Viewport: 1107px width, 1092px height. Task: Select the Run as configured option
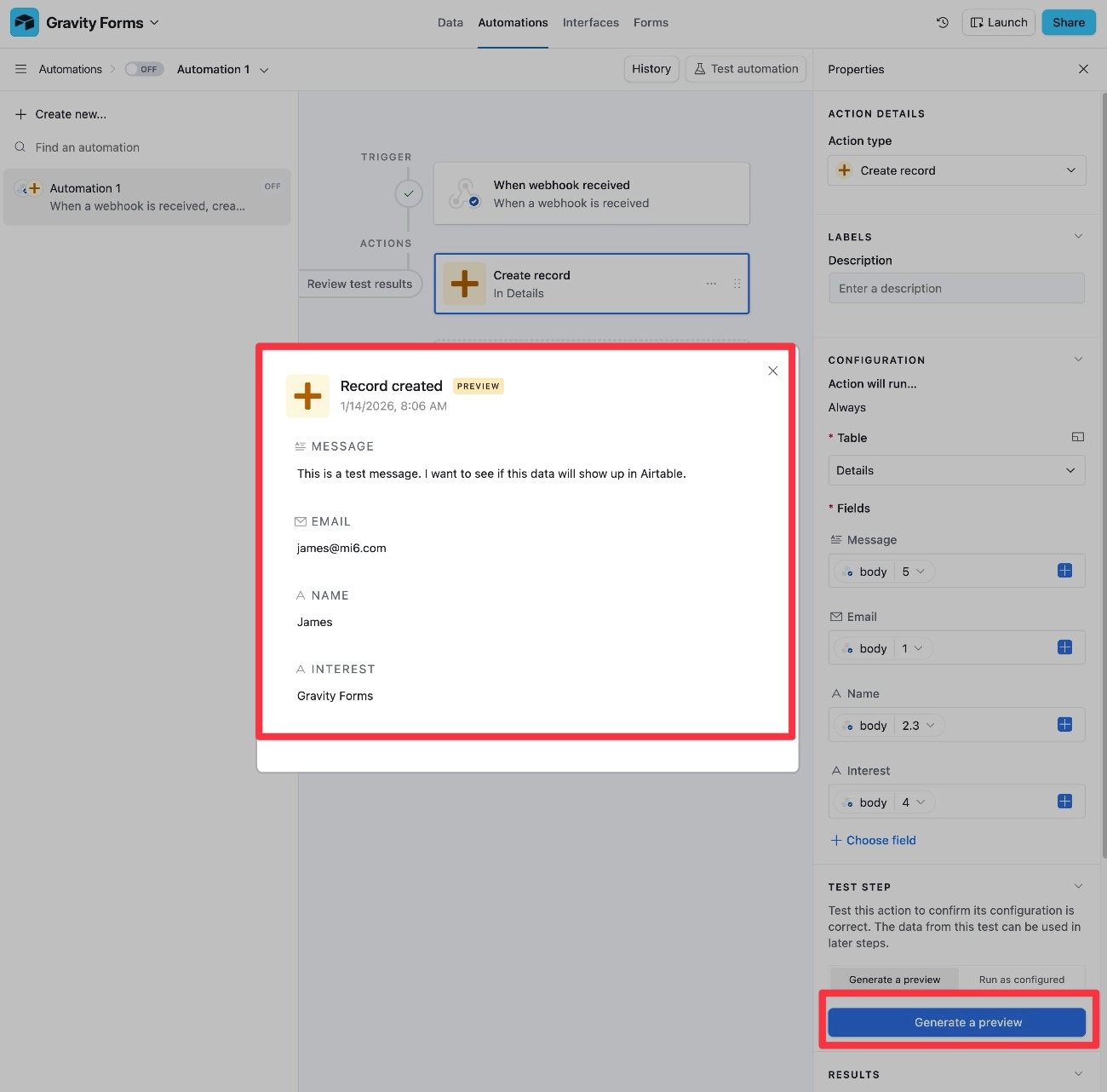pos(1021,980)
